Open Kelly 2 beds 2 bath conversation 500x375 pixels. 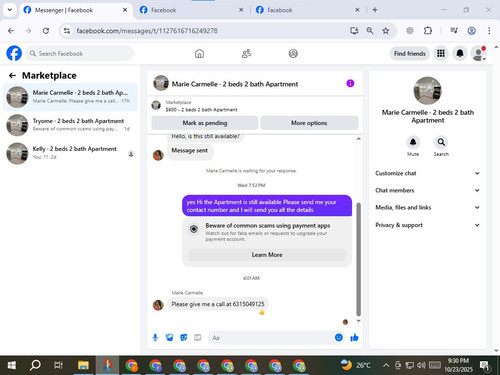click(x=70, y=153)
